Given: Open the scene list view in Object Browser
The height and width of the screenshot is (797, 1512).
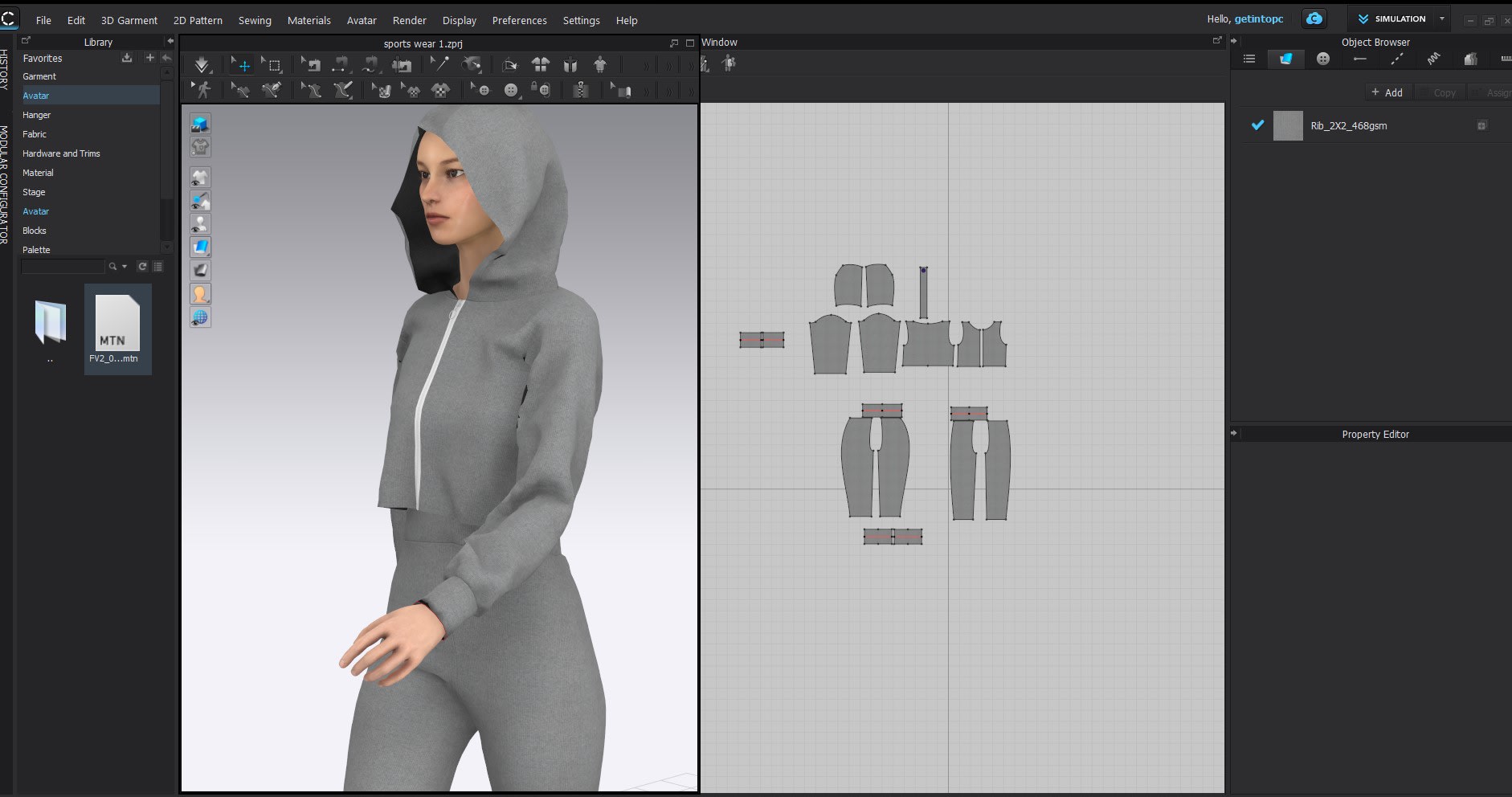Looking at the screenshot, I should coord(1248,58).
